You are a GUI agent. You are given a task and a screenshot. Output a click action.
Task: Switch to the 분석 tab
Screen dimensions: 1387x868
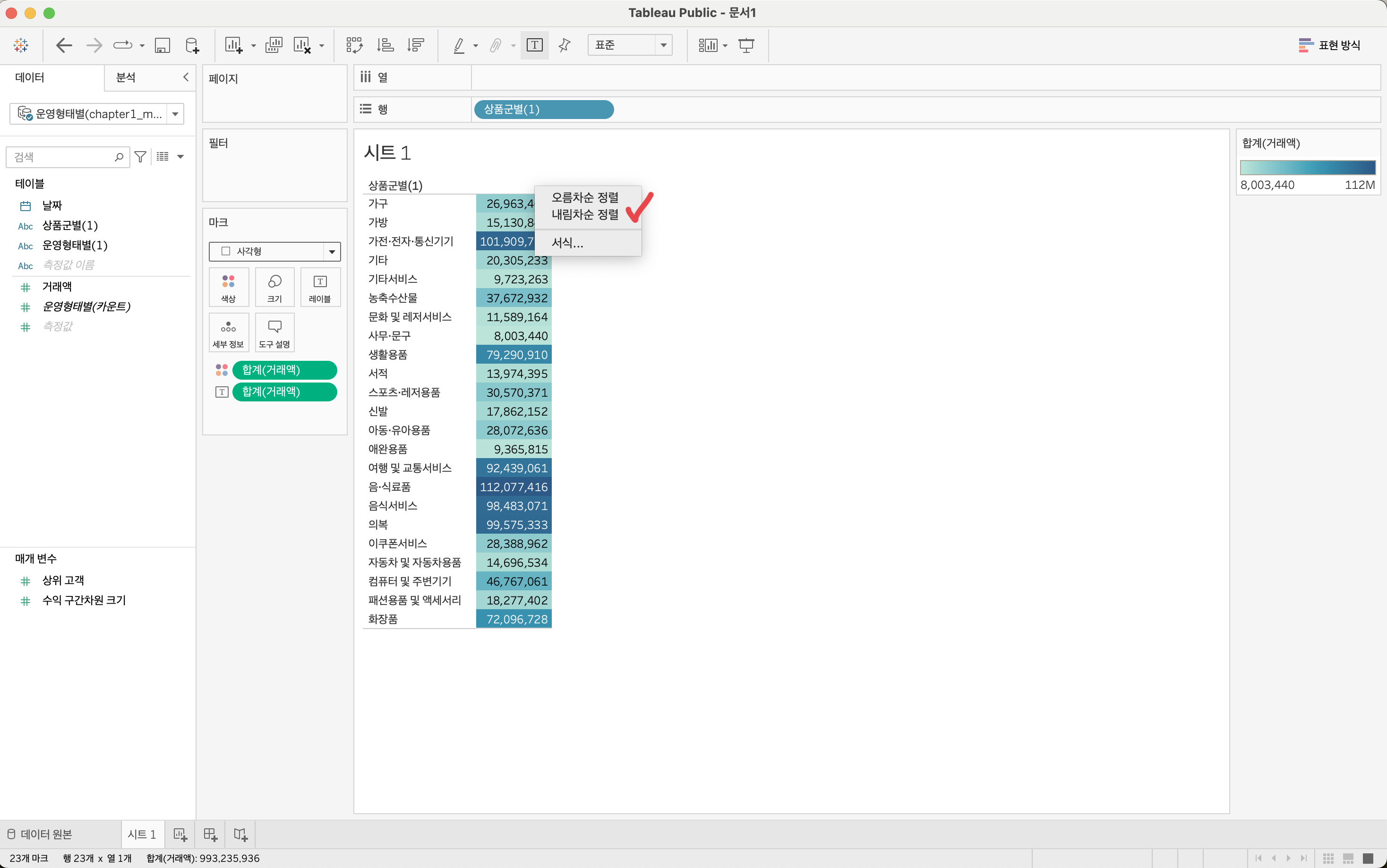coord(126,77)
